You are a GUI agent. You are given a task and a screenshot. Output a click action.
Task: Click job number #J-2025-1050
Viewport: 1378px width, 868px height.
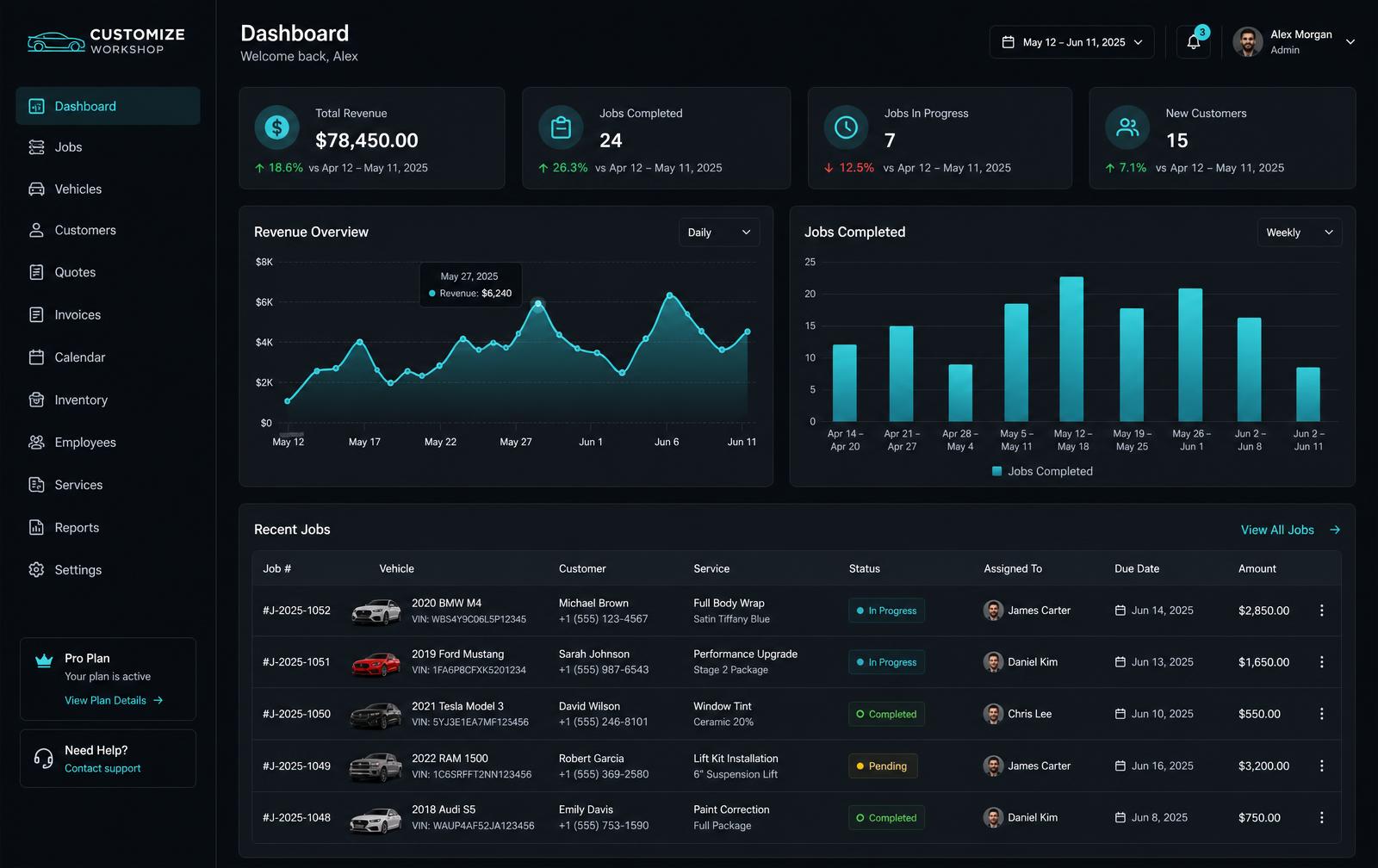click(296, 714)
